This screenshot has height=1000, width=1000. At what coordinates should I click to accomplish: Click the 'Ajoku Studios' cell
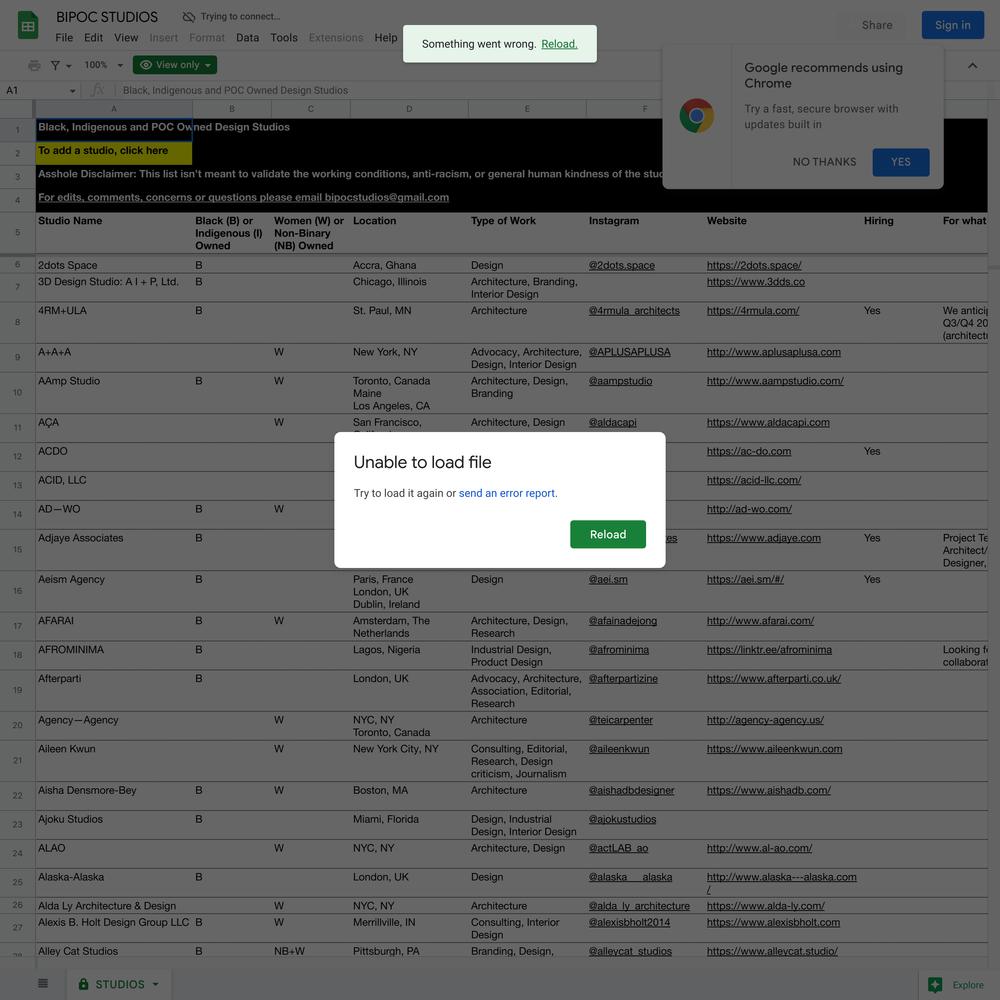coord(114,825)
